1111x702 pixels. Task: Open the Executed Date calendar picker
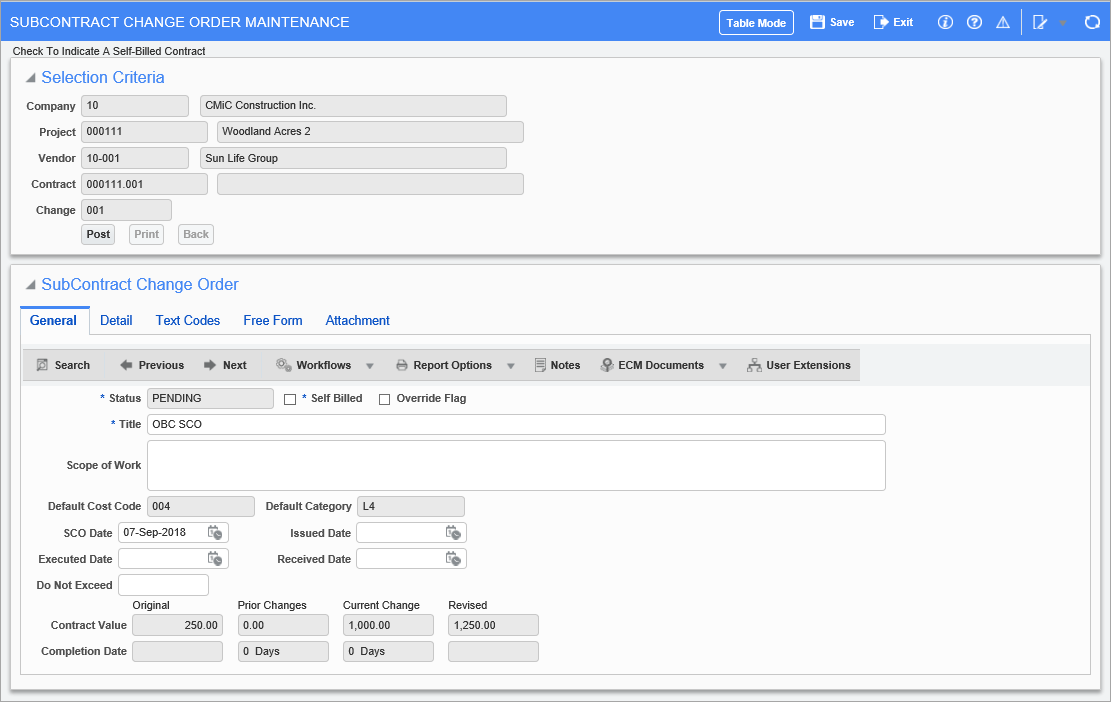point(215,559)
